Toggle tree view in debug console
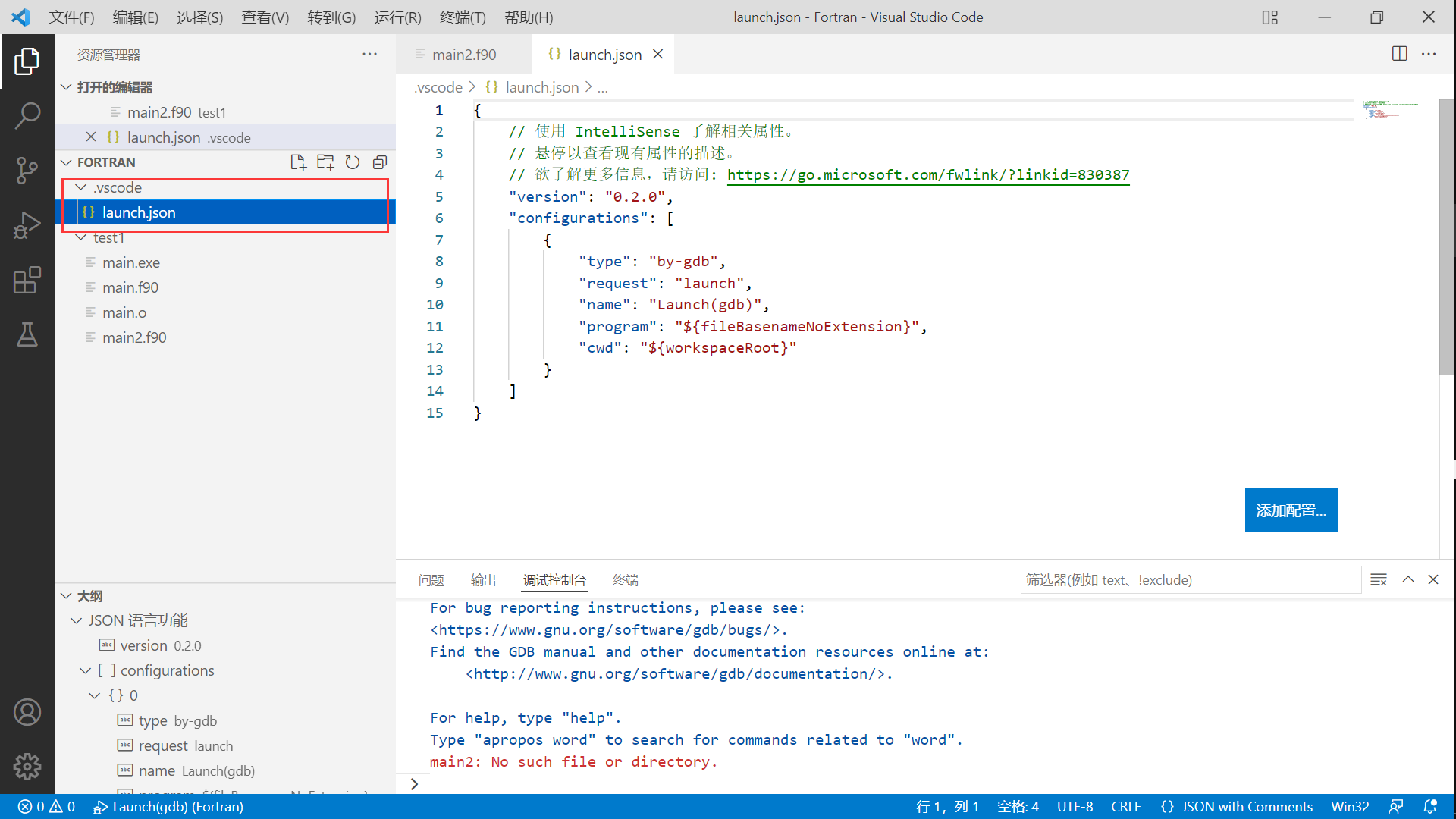1456x819 pixels. (x=1378, y=579)
